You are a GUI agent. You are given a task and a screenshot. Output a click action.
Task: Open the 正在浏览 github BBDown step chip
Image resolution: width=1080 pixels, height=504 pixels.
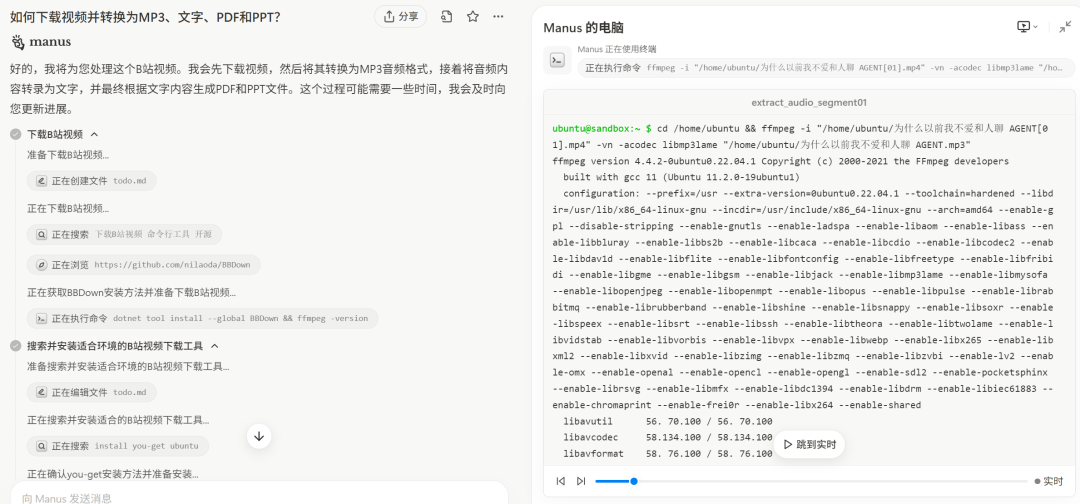(144, 264)
